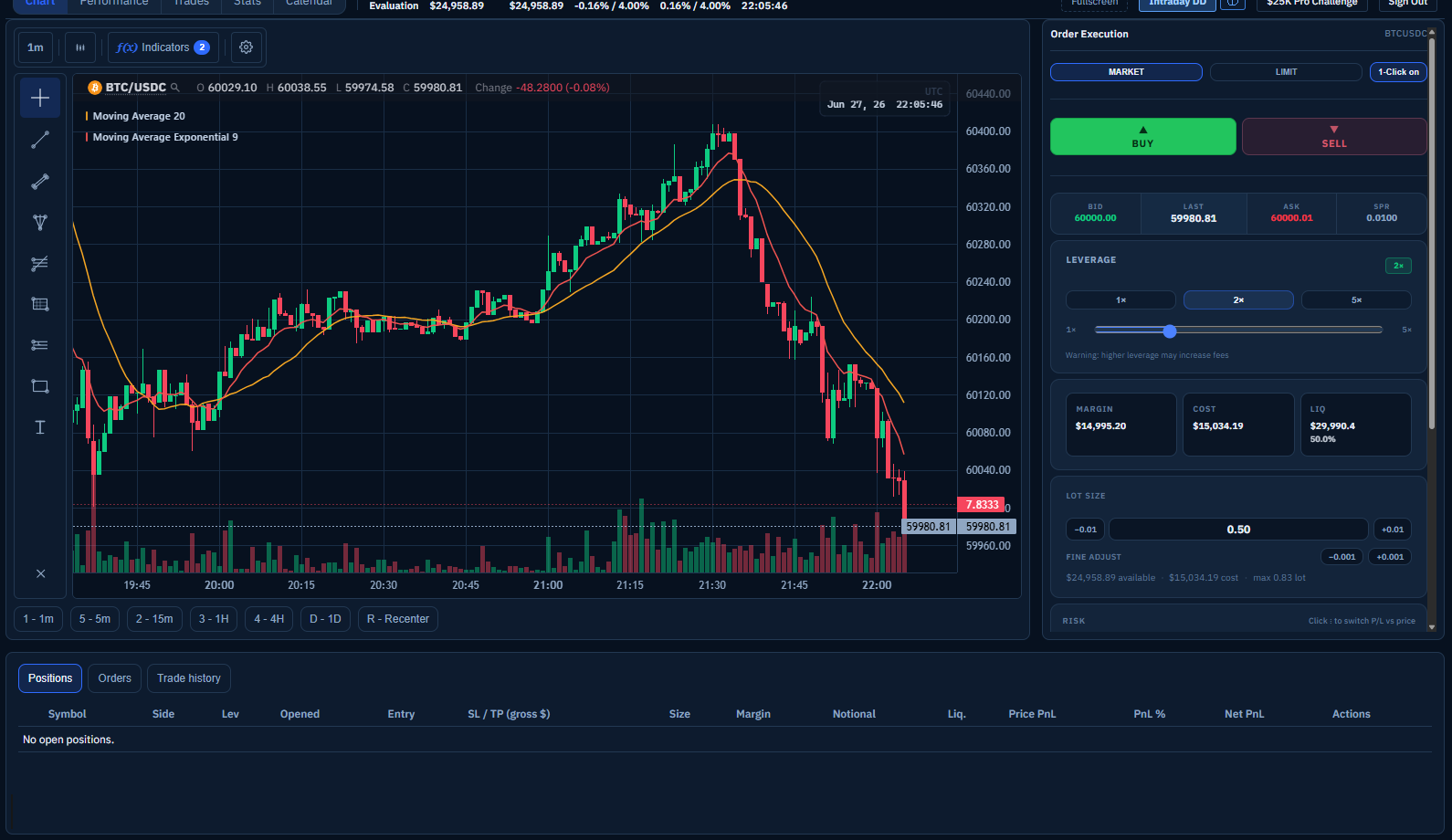Open the Orders tab

point(115,678)
